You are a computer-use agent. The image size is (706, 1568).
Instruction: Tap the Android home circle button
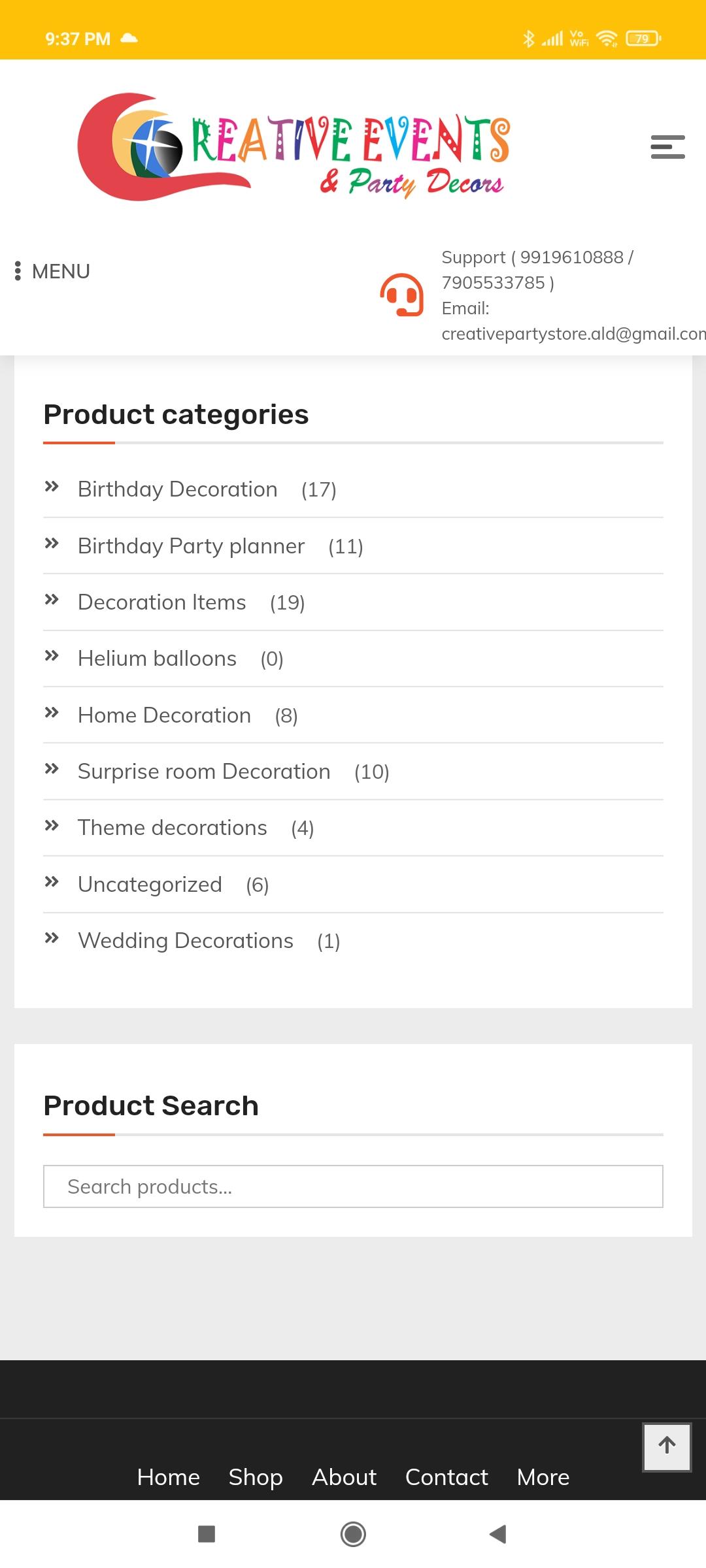point(353,1534)
